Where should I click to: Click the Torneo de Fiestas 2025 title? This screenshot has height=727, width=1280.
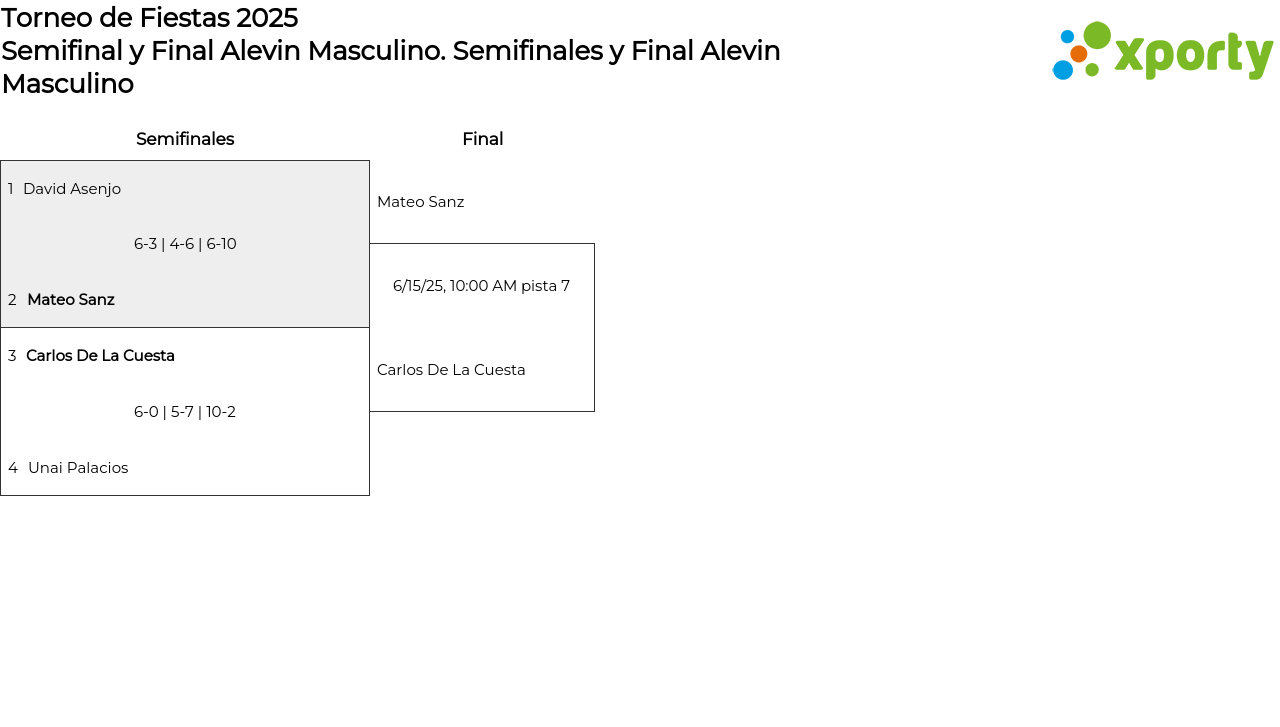coord(150,18)
